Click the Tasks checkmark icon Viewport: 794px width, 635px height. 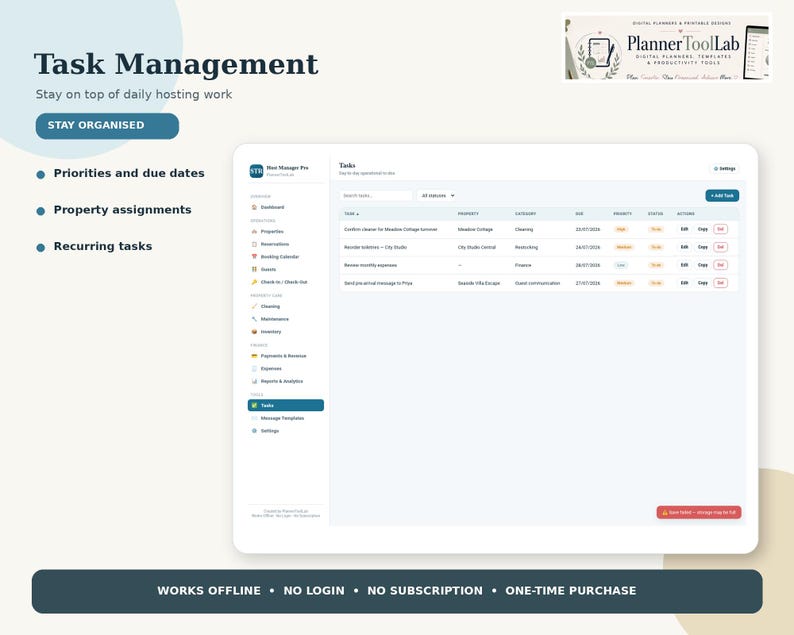[x=254, y=406]
